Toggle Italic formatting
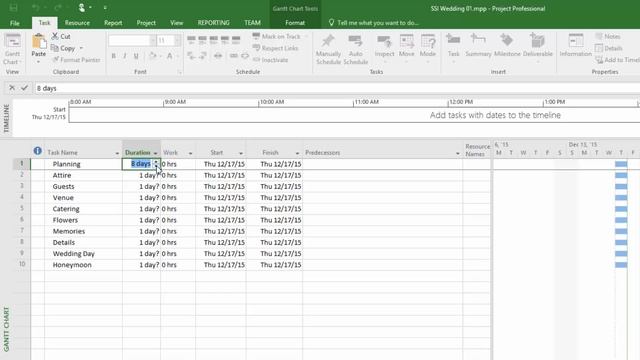640x360 pixels. 124,56
